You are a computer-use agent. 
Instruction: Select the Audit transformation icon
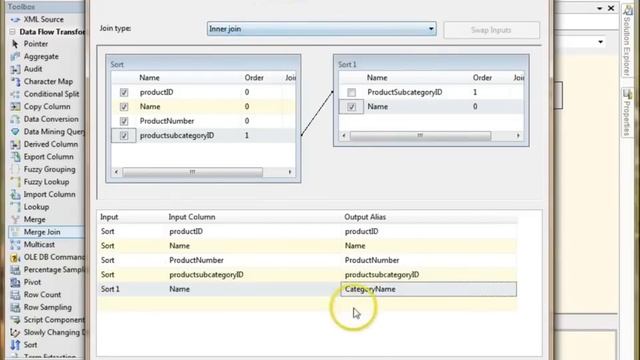point(15,69)
